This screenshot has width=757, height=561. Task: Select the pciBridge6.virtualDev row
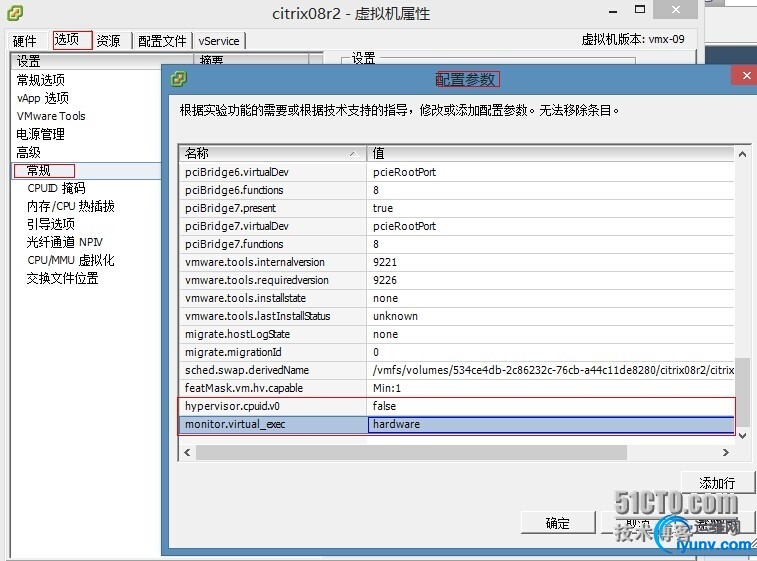457,172
